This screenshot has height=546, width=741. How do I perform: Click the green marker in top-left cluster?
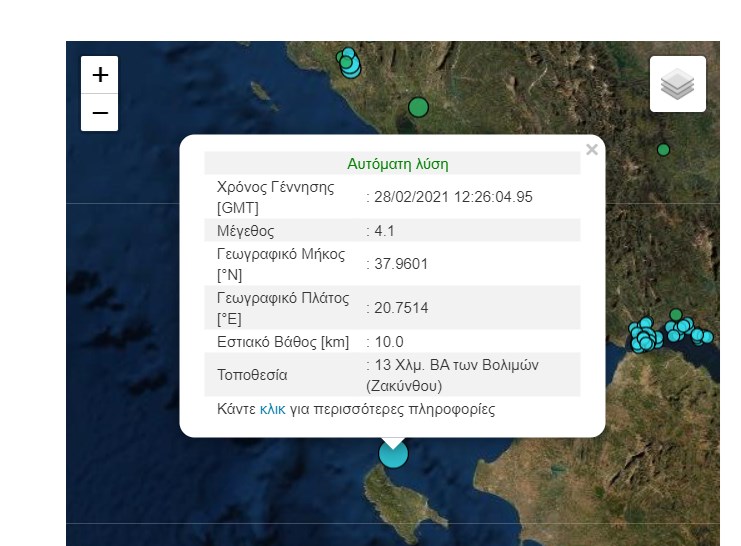tap(346, 63)
